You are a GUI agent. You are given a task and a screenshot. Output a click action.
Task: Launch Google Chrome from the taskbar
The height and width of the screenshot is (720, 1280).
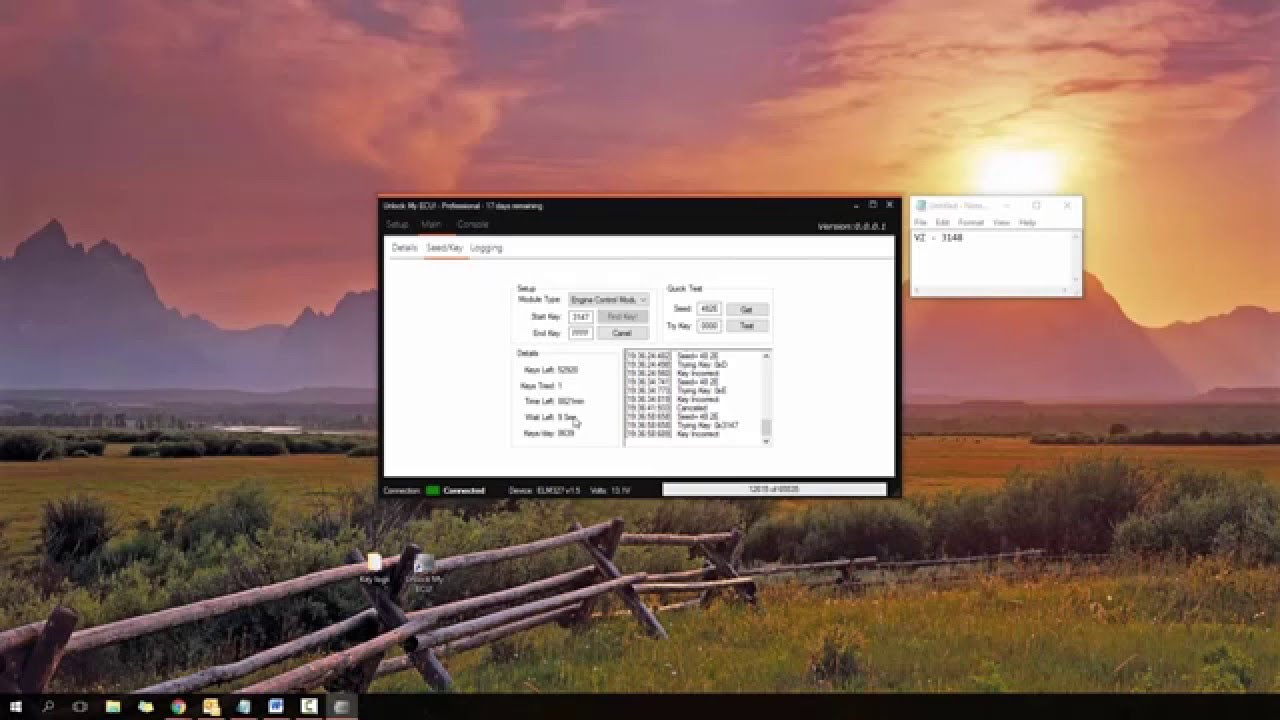click(178, 706)
